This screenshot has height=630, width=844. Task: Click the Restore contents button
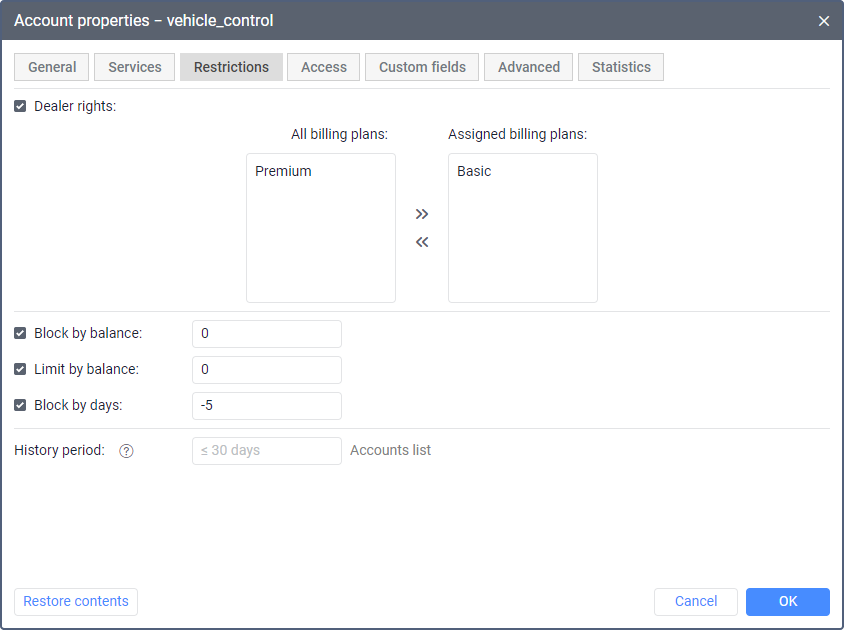[x=76, y=601]
